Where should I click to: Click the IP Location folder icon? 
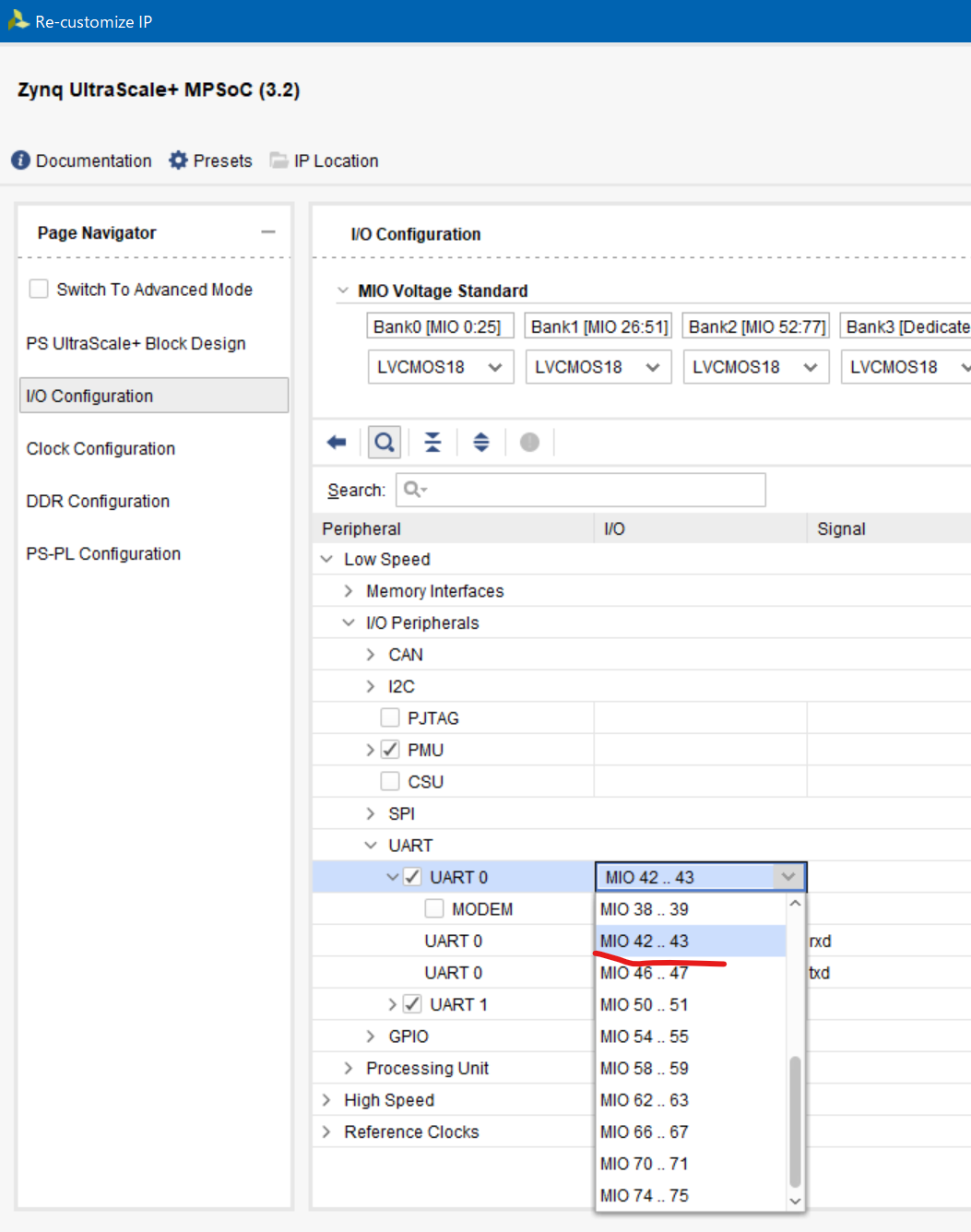coord(278,160)
